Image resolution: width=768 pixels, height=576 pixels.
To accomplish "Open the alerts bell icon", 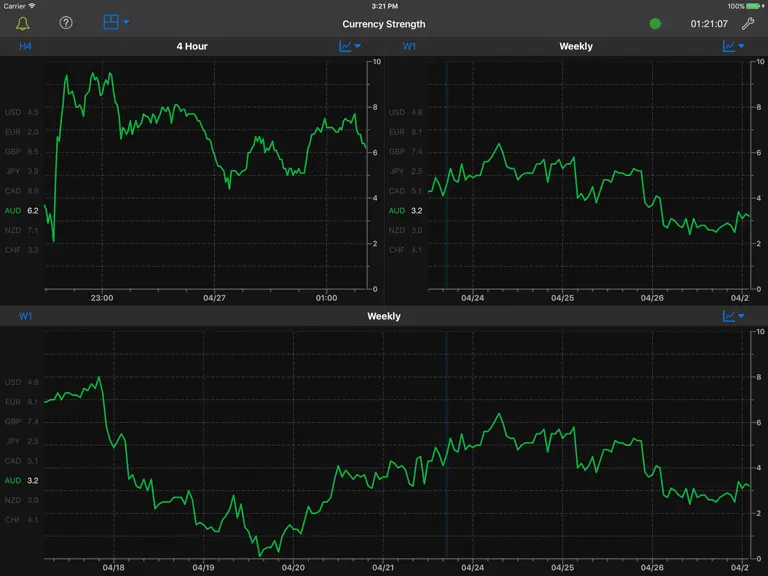I will 23,24.
